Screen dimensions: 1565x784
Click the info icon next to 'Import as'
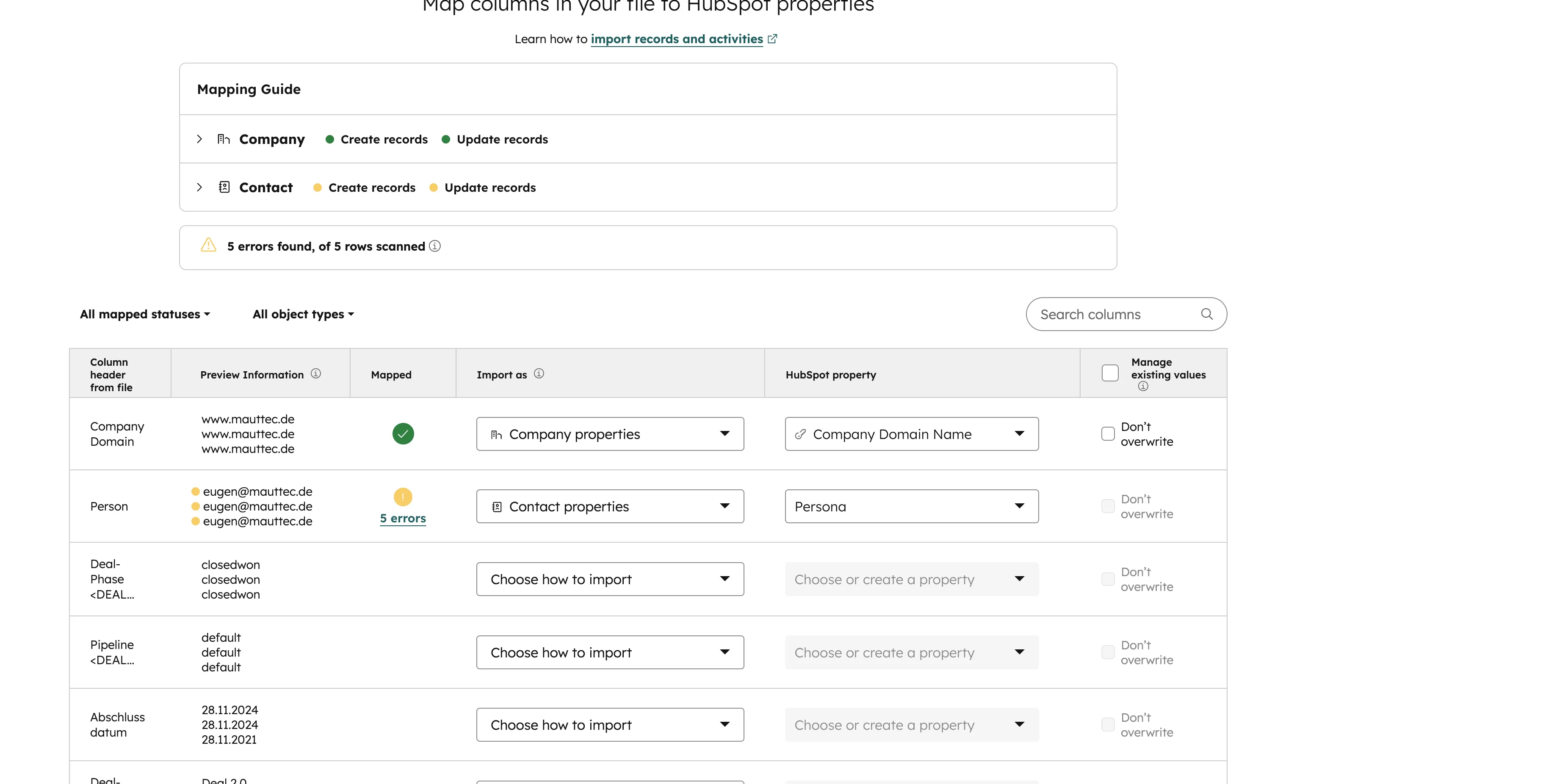pos(539,373)
